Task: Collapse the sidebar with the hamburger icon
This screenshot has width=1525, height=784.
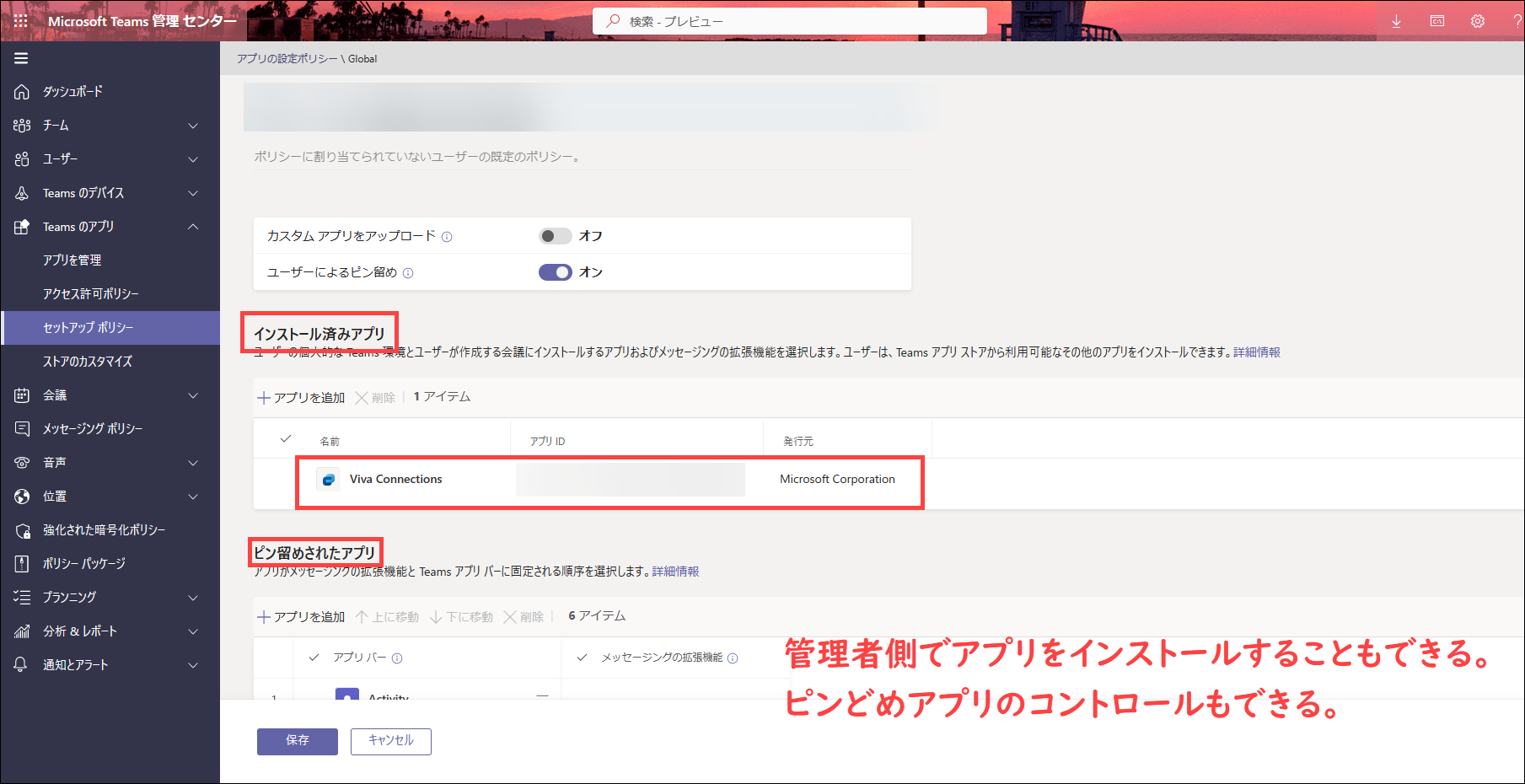Action: [x=21, y=58]
